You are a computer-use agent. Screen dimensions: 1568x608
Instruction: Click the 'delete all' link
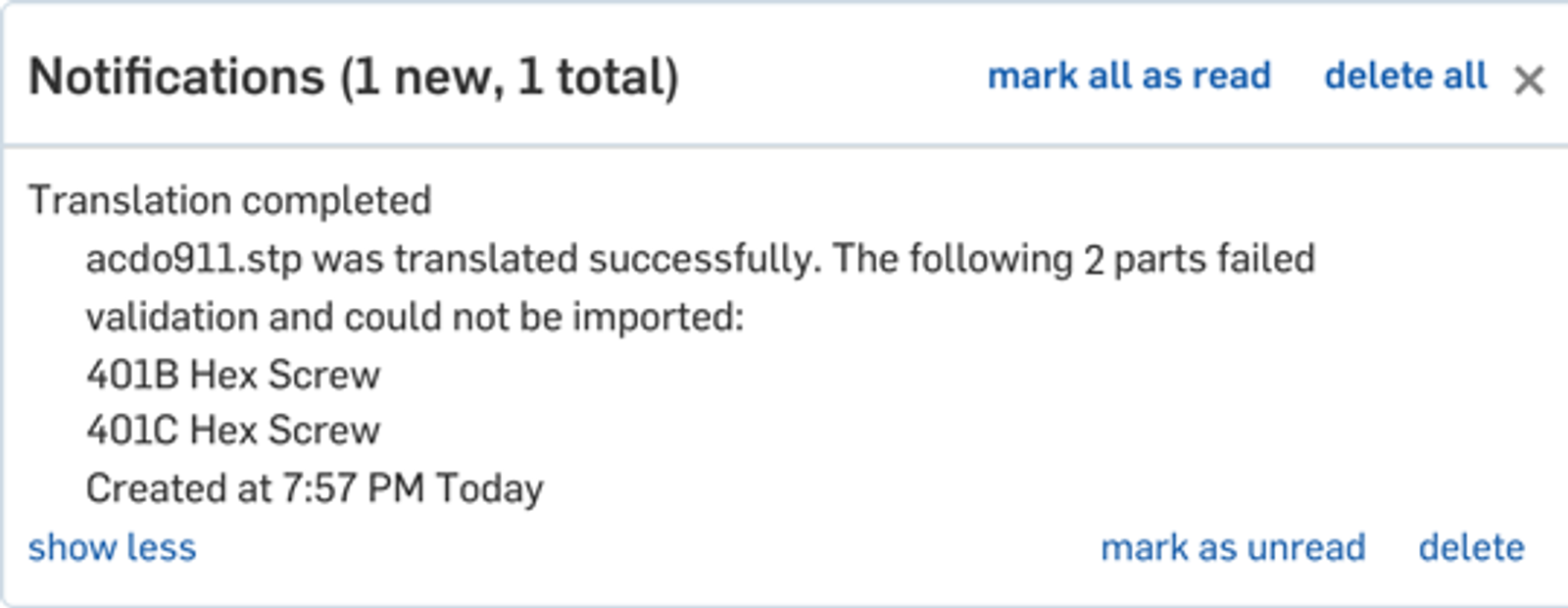1405,76
